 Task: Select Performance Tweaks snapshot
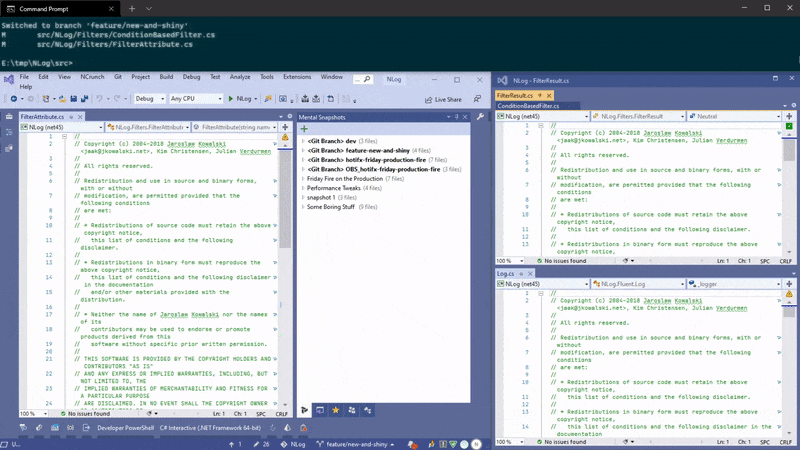[x=333, y=188]
